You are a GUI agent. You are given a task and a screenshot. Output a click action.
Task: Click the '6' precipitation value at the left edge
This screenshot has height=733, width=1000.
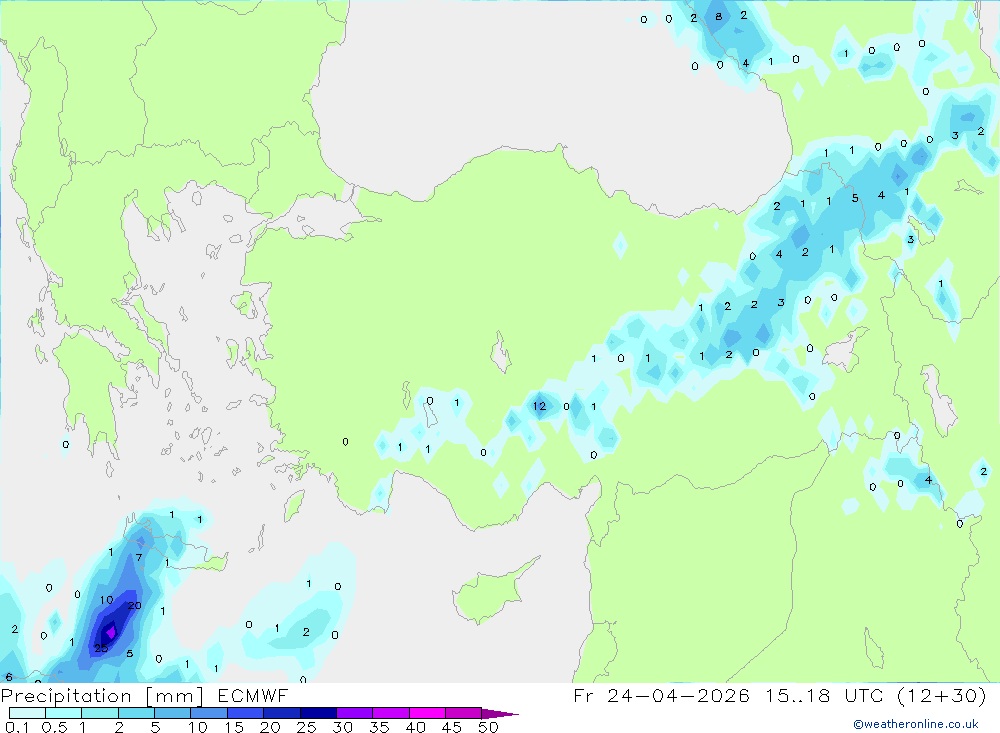point(9,677)
